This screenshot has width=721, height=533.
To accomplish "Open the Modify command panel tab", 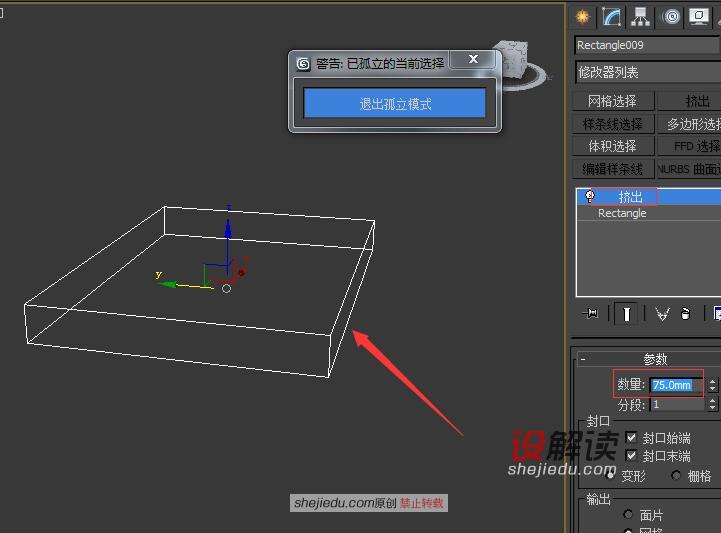I will click(612, 17).
